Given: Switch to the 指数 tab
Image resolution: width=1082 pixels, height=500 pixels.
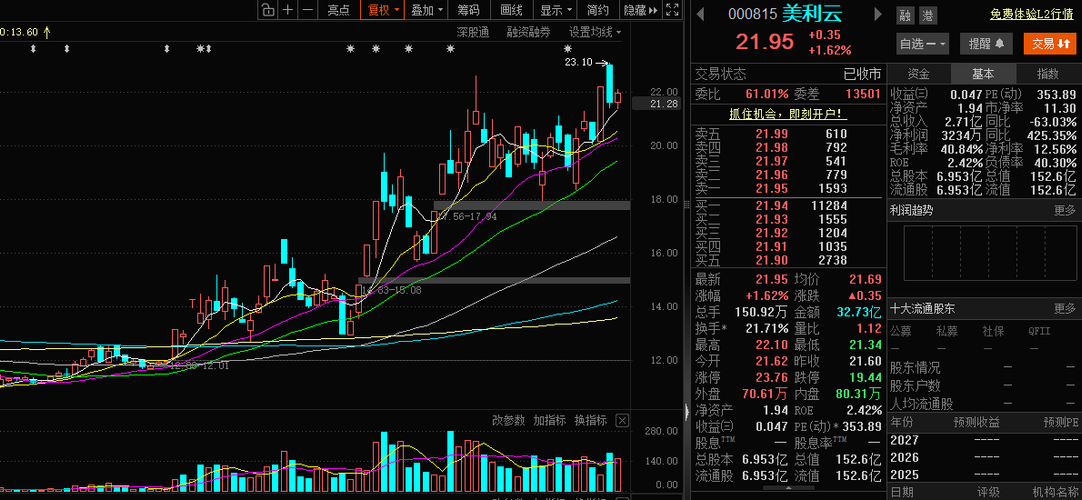Looking at the screenshot, I should pyautogui.click(x=1047, y=74).
